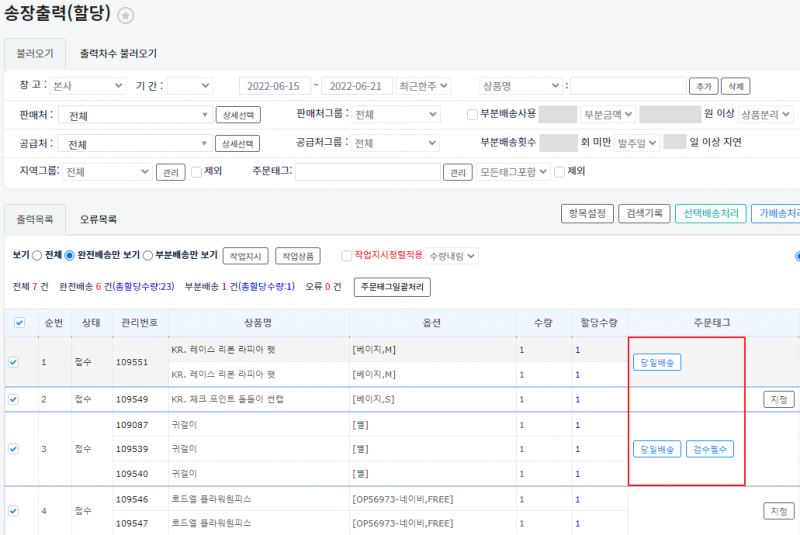Open the 판매처그룹 dropdown

(396, 115)
